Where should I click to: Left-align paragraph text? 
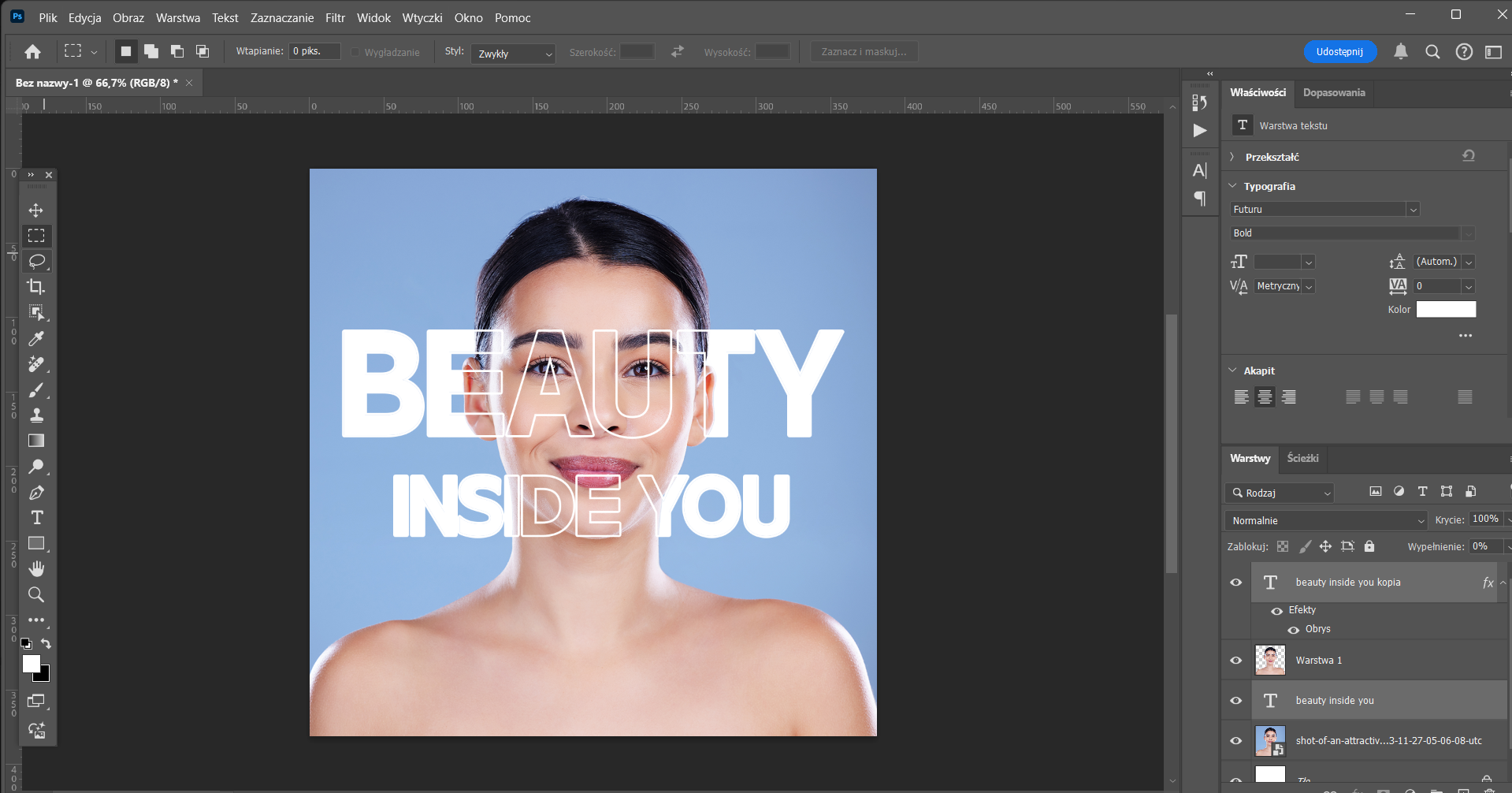click(1241, 397)
